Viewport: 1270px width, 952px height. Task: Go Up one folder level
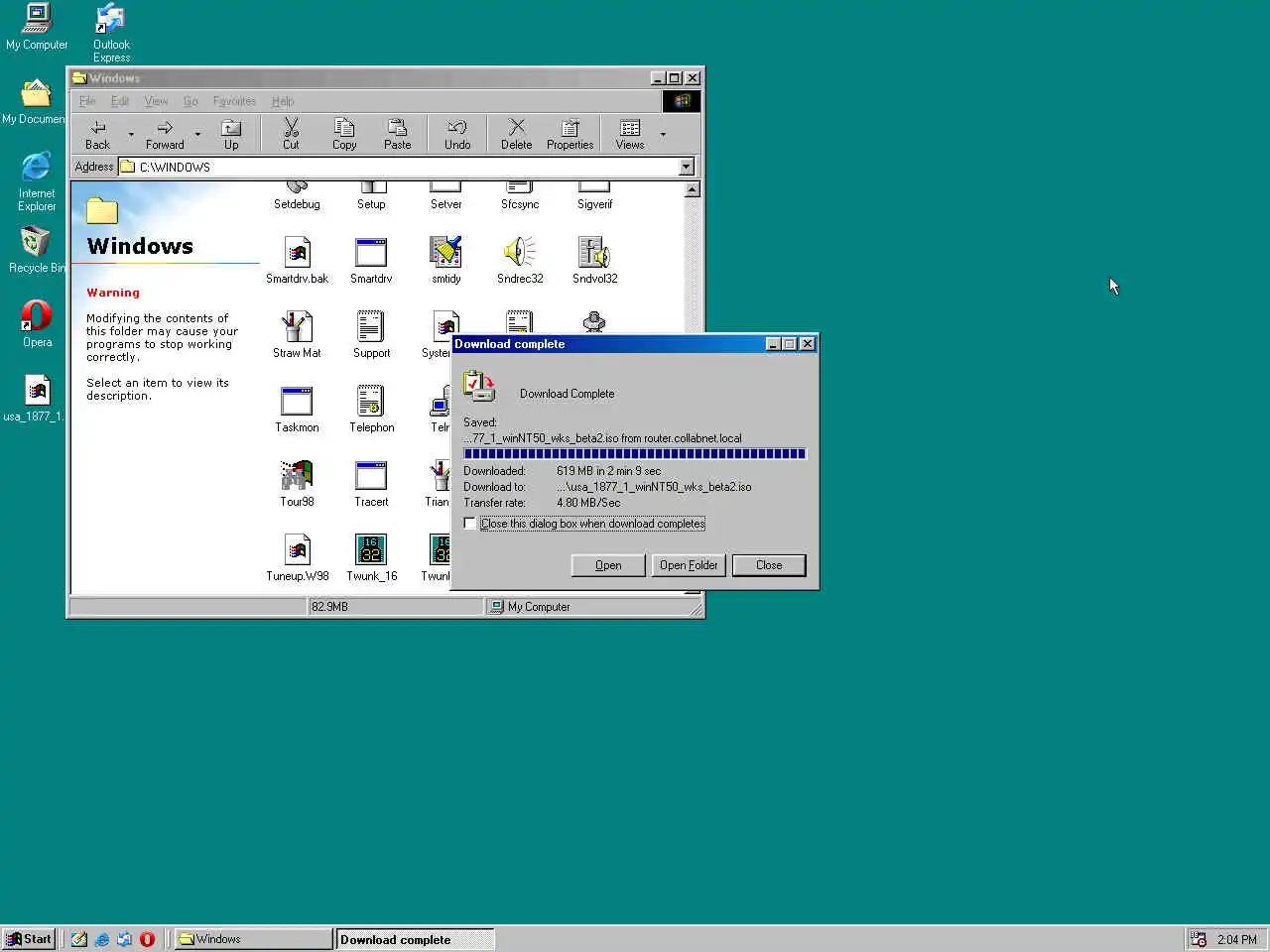click(231, 134)
